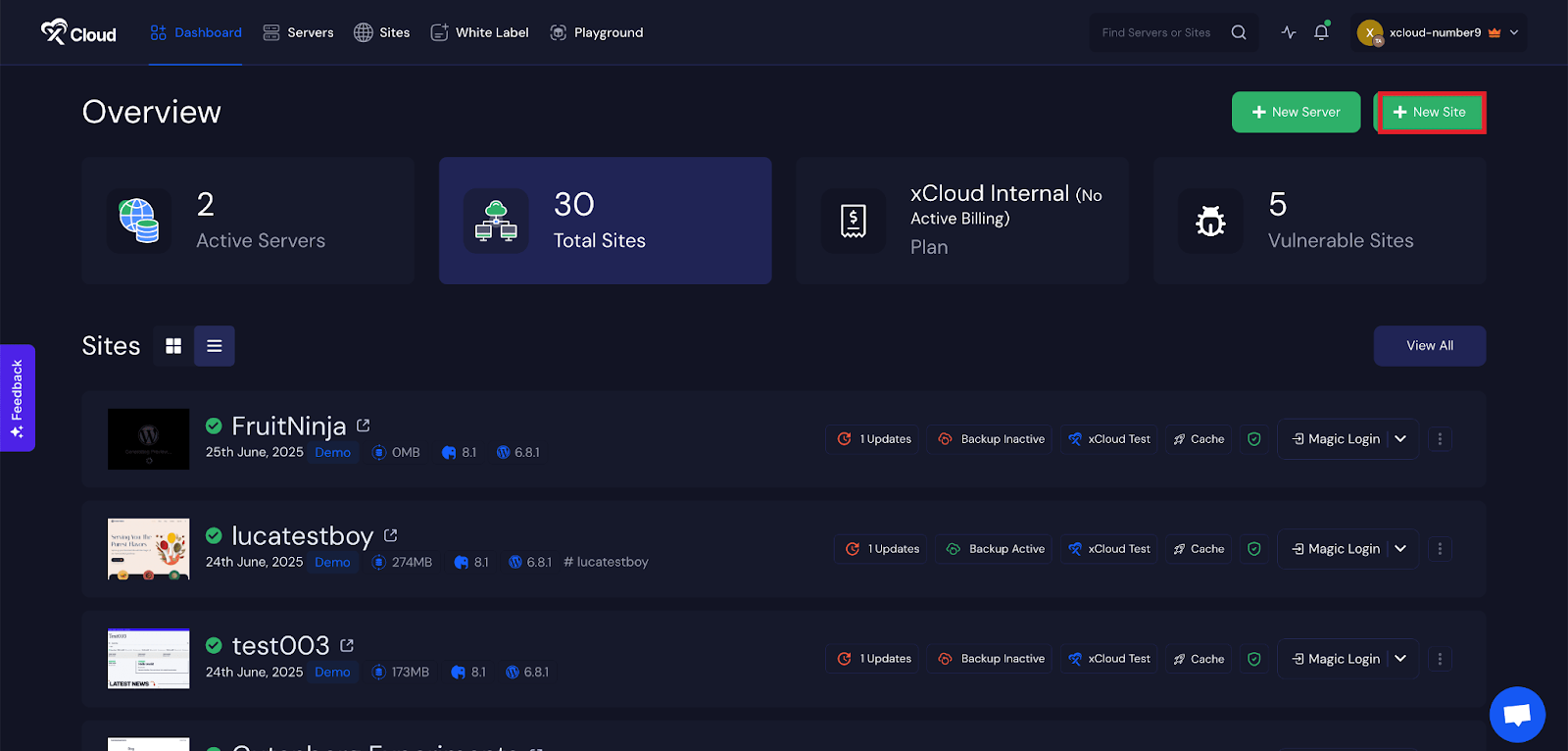Go to the Servers tab
Screen dimensions: 1568x751
pos(299,32)
